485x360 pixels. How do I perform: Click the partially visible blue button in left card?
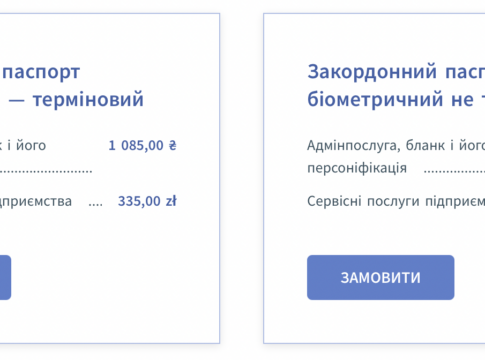click(x=5, y=277)
